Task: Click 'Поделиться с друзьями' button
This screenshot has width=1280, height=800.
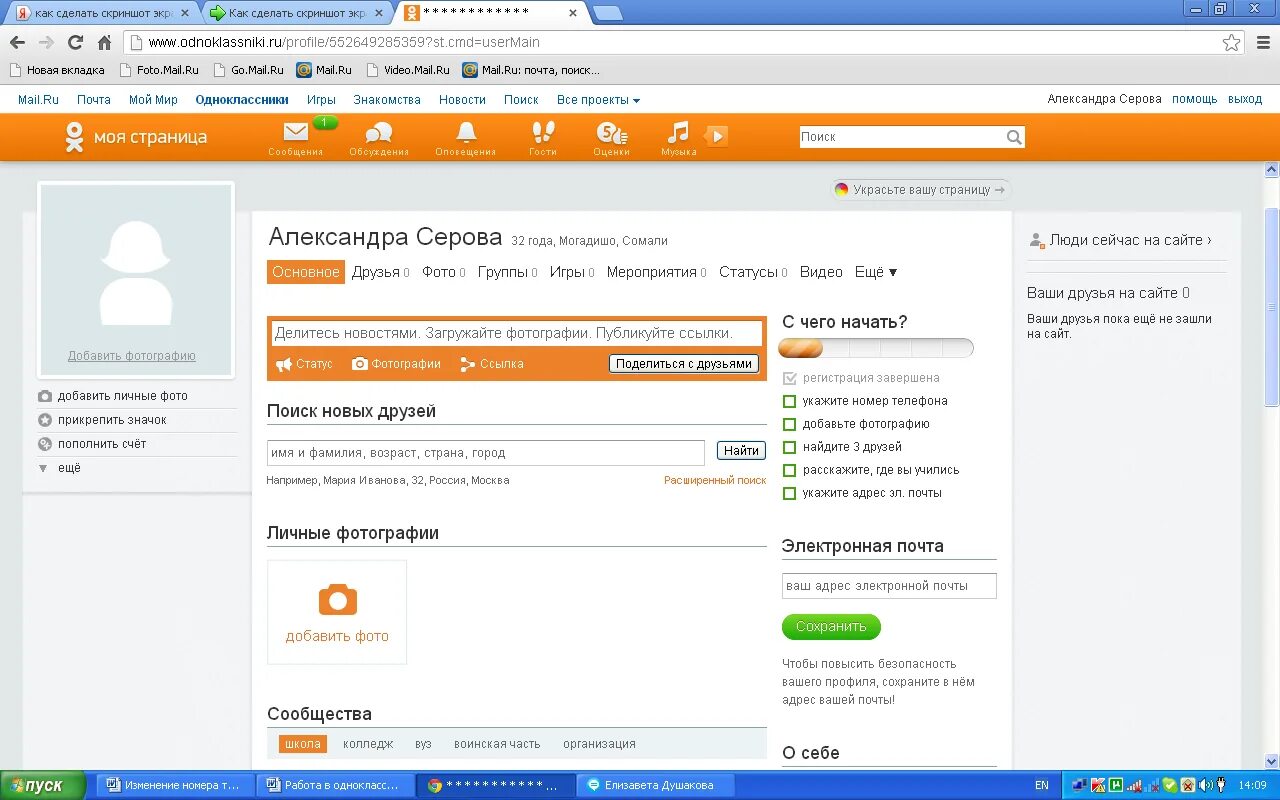Action: tap(684, 364)
